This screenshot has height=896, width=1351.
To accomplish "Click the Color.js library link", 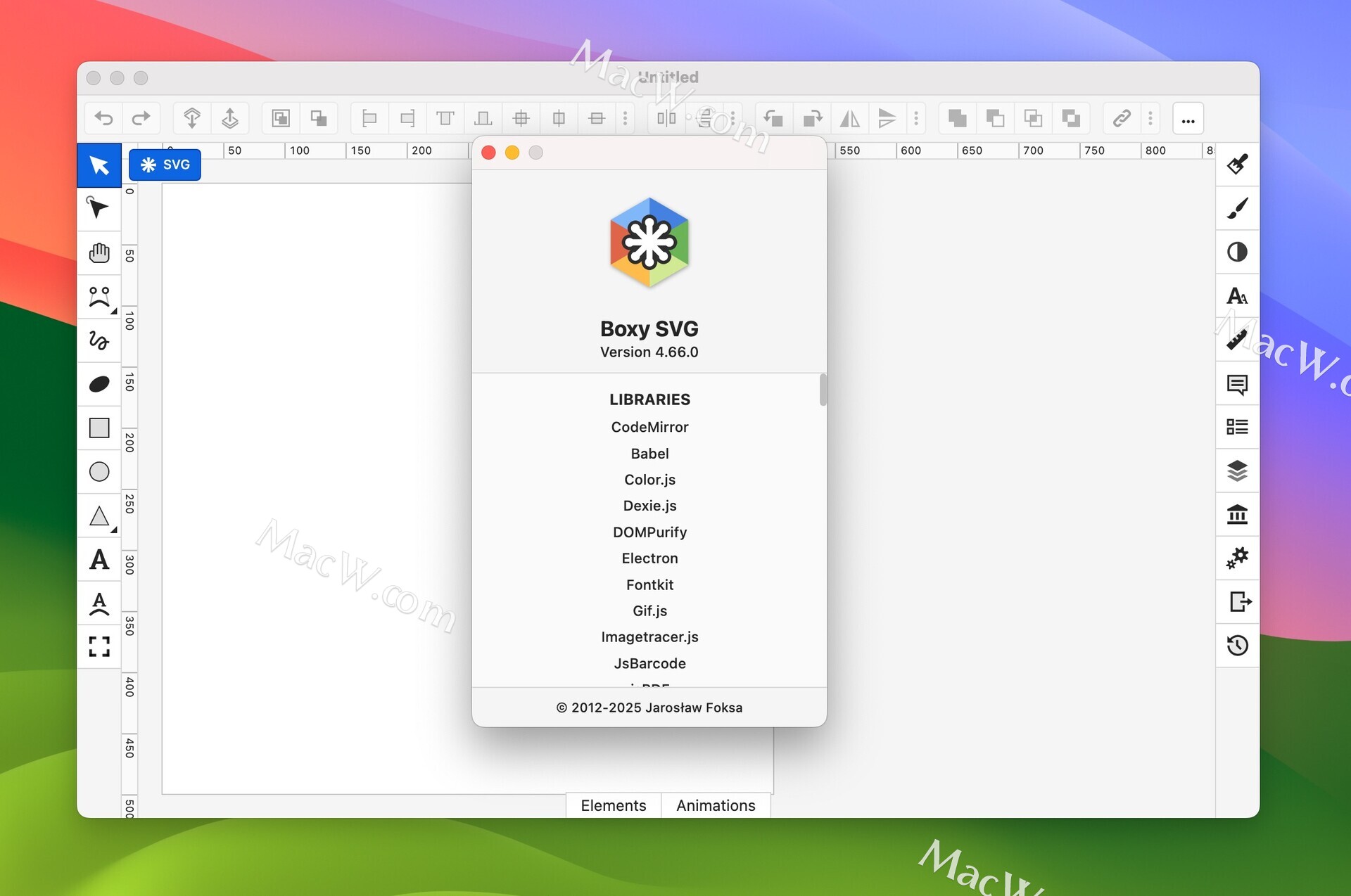I will [x=649, y=480].
